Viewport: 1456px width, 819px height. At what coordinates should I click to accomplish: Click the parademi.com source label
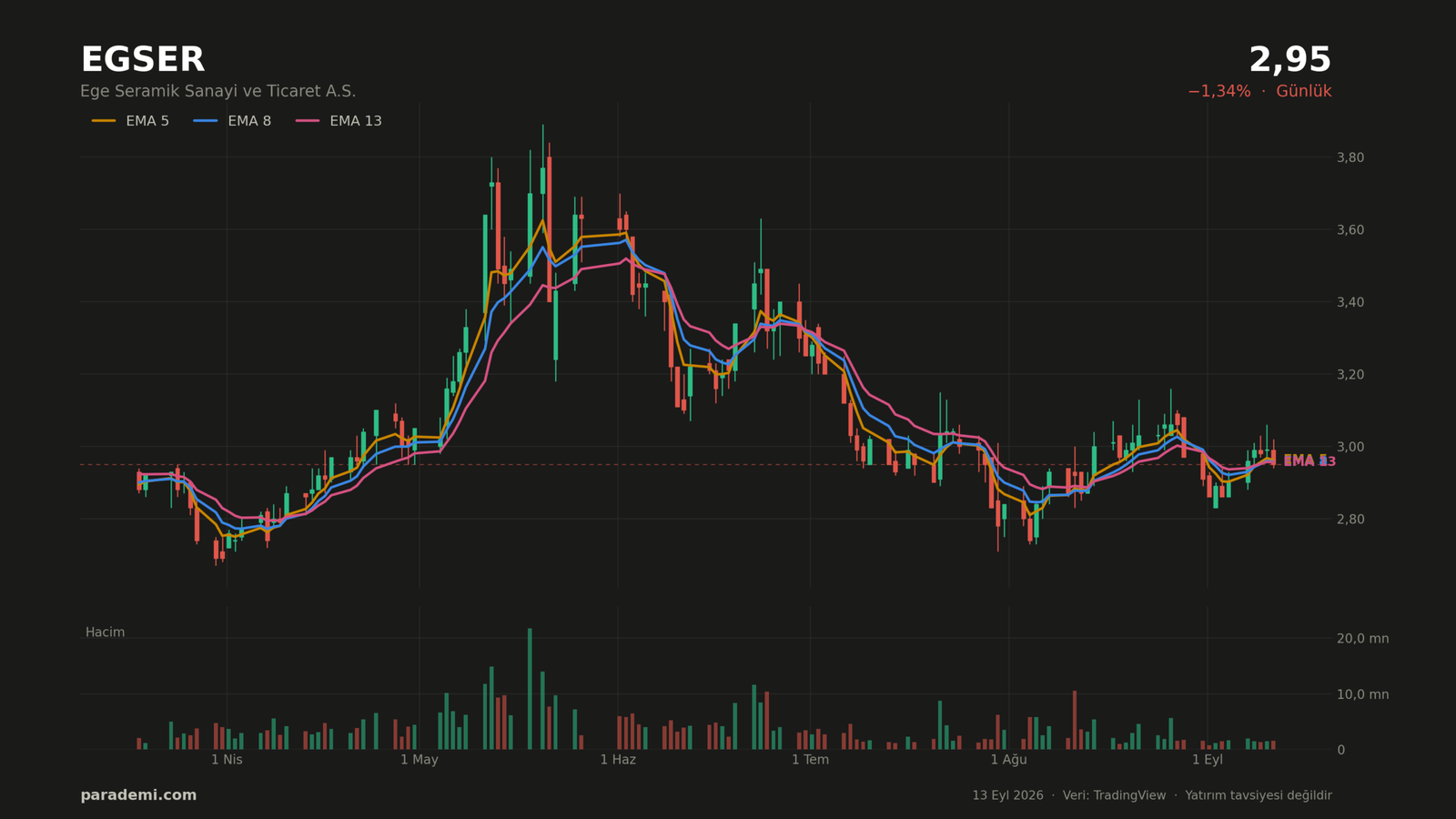coord(138,795)
